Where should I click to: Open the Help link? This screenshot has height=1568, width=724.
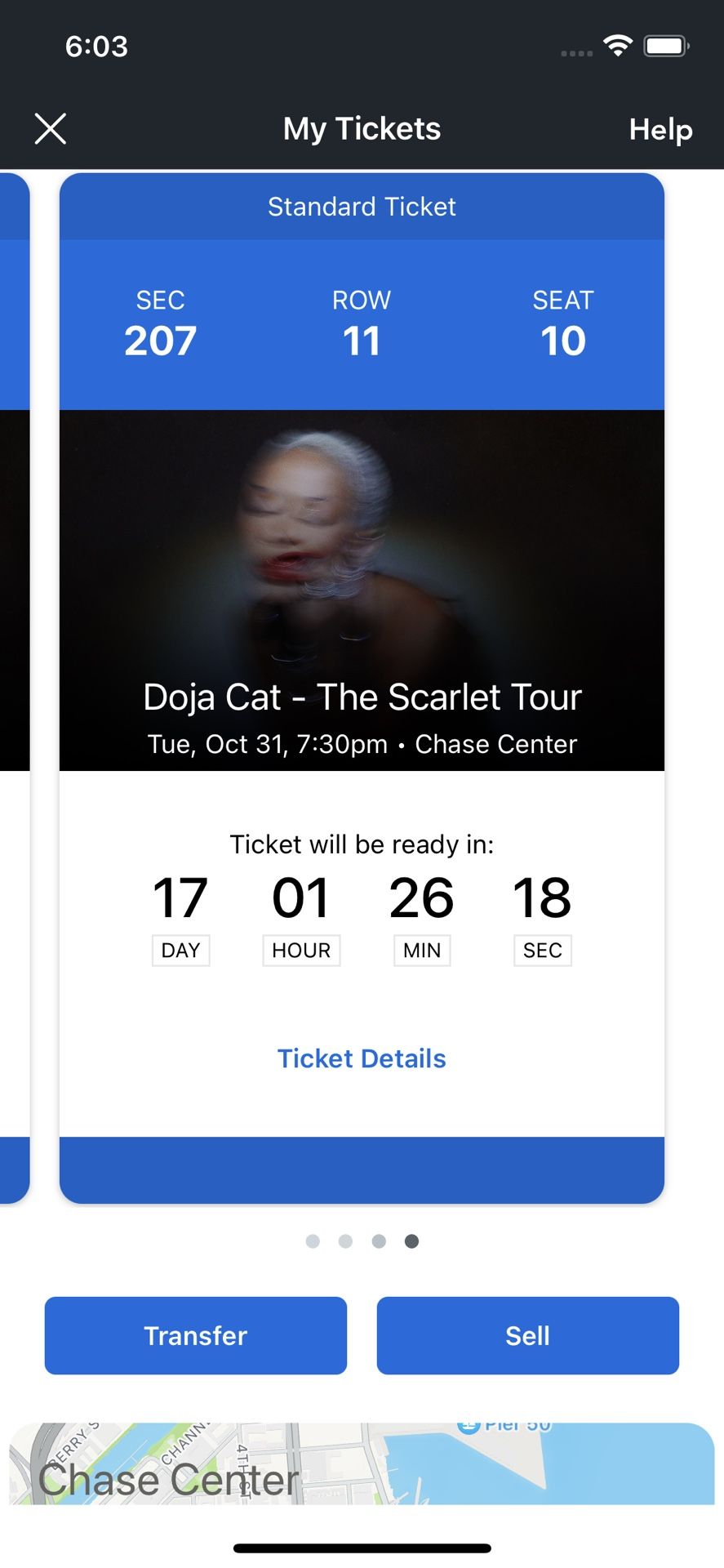[x=660, y=129]
